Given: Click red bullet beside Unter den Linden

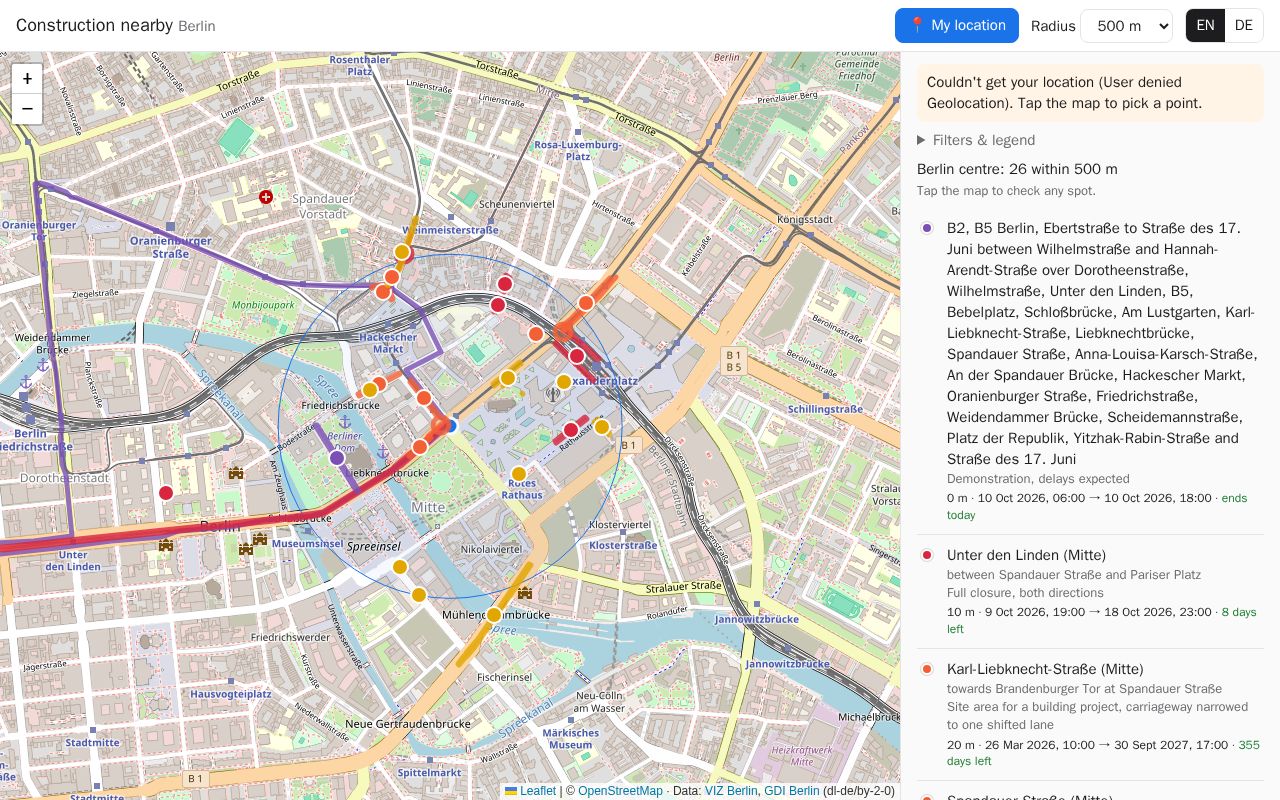Looking at the screenshot, I should [927, 555].
